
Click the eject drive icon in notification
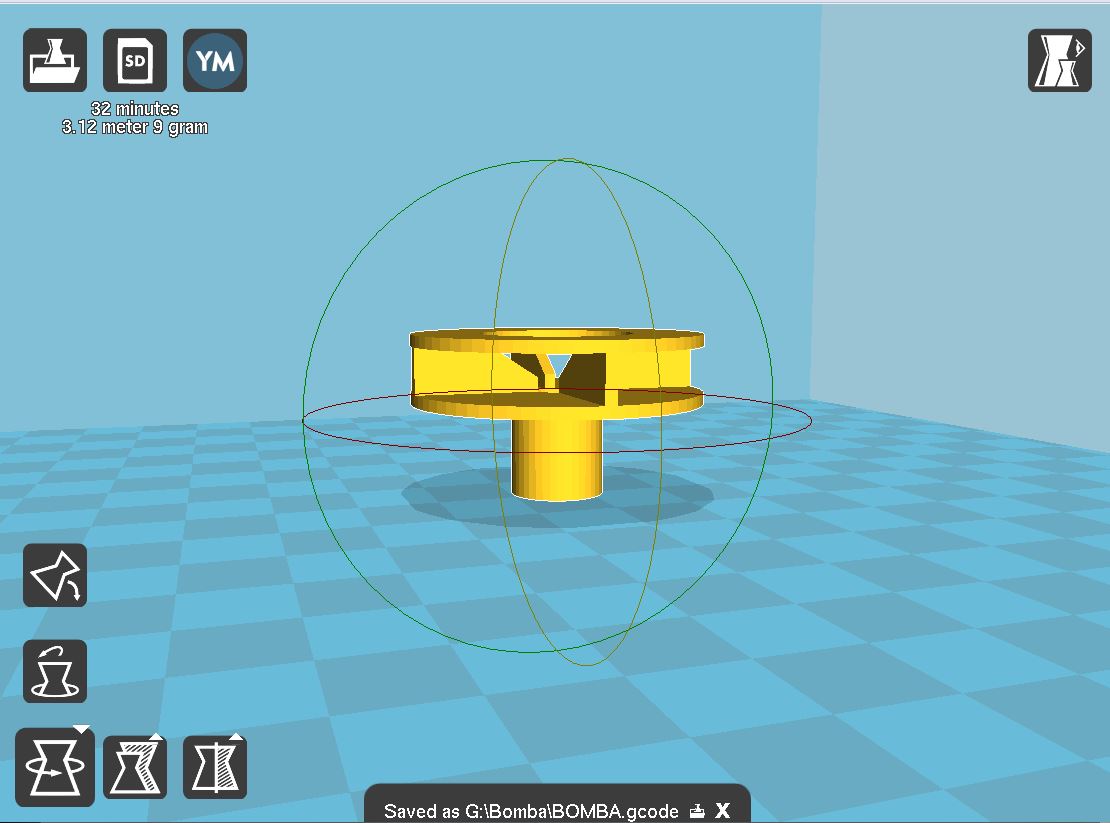point(697,811)
